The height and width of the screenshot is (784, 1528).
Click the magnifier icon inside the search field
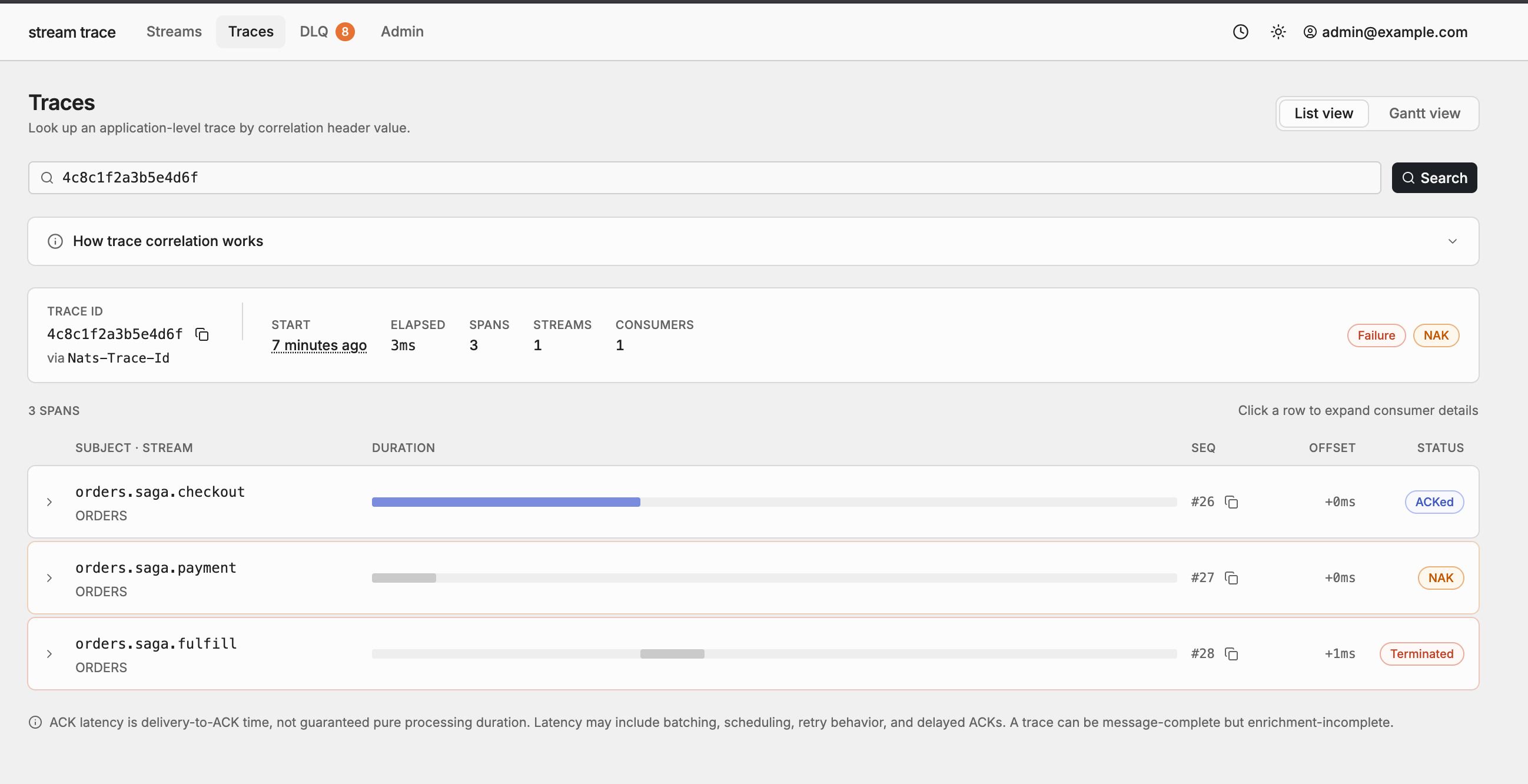47,178
